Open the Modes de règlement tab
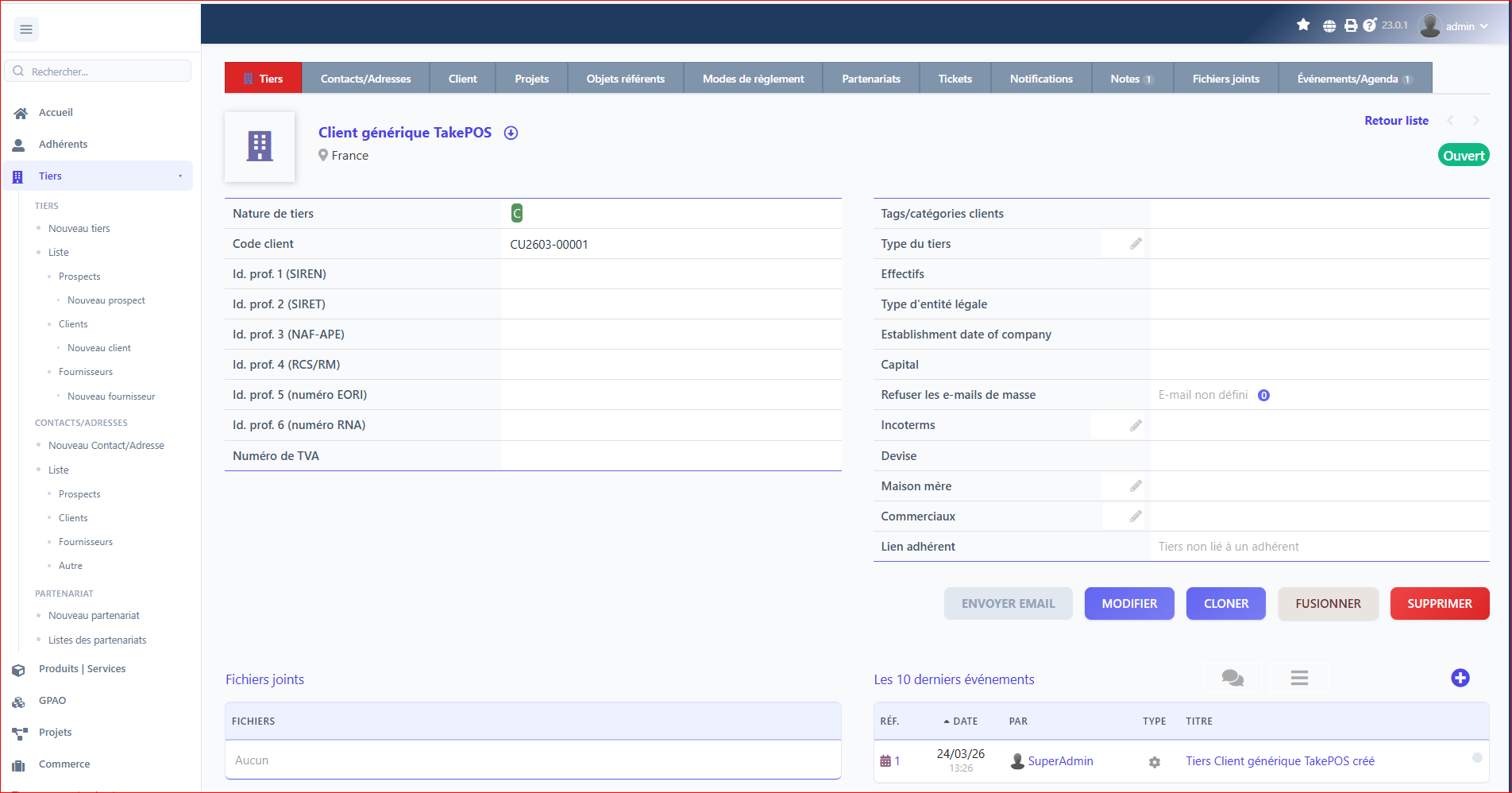This screenshot has width=1512, height=793. click(753, 79)
